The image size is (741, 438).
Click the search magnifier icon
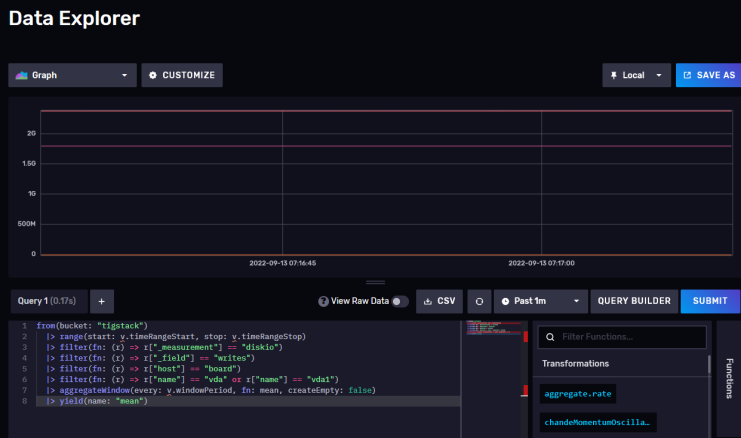pyautogui.click(x=550, y=337)
